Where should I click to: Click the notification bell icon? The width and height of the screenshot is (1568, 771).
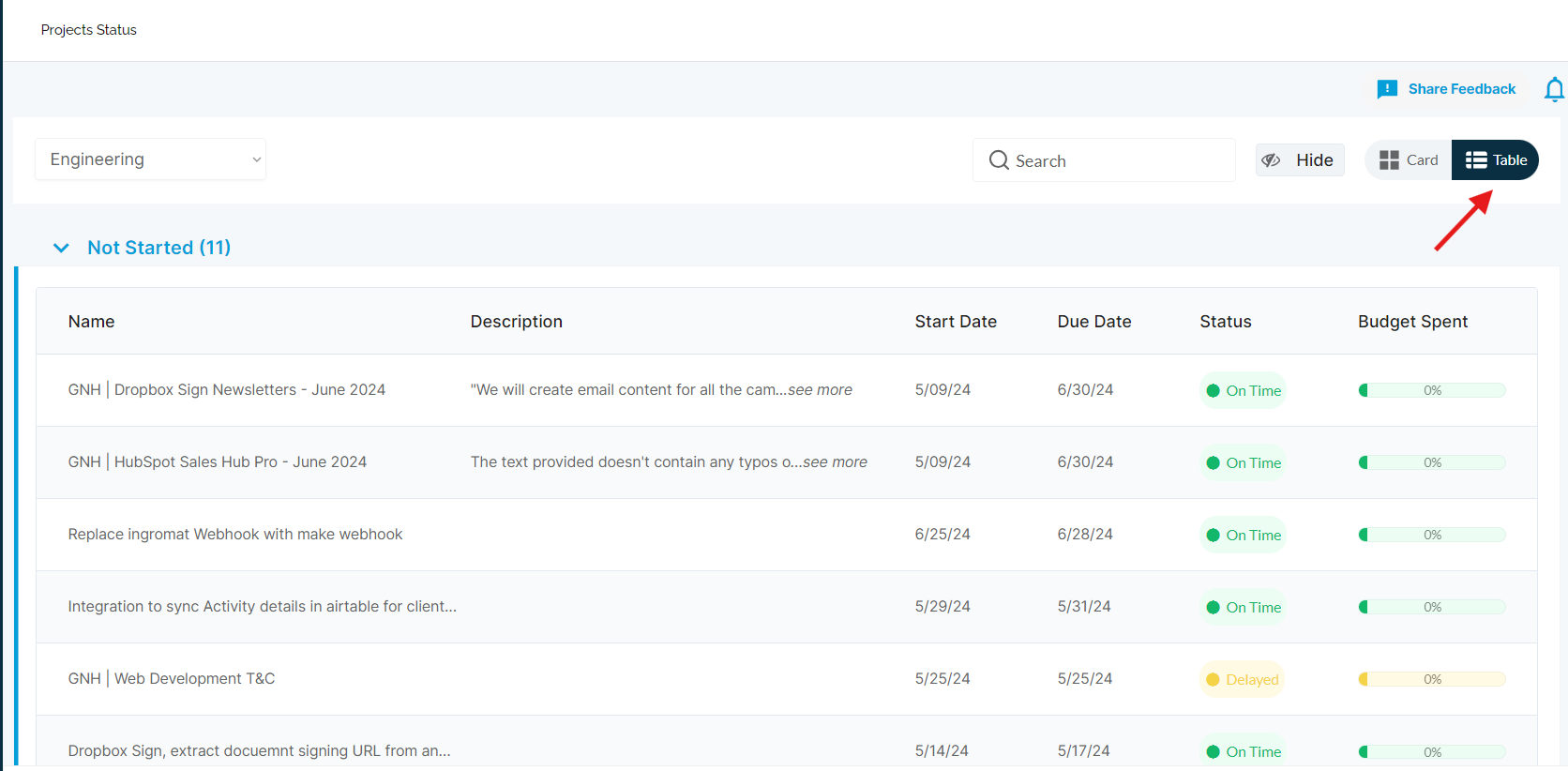tap(1553, 89)
